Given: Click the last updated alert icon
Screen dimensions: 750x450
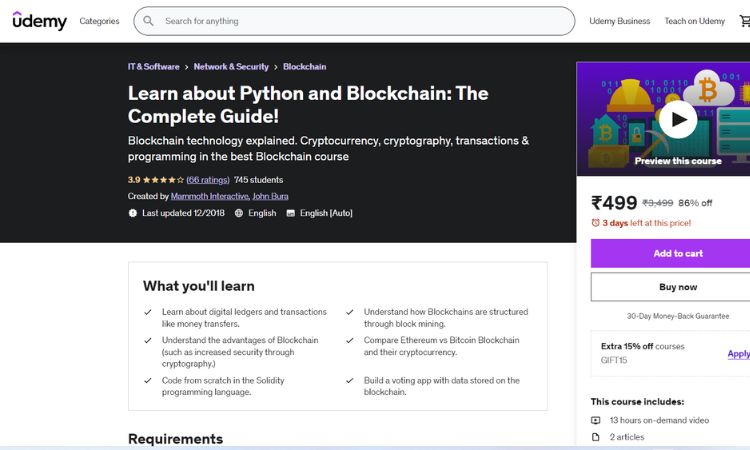Looking at the screenshot, I should point(132,213).
